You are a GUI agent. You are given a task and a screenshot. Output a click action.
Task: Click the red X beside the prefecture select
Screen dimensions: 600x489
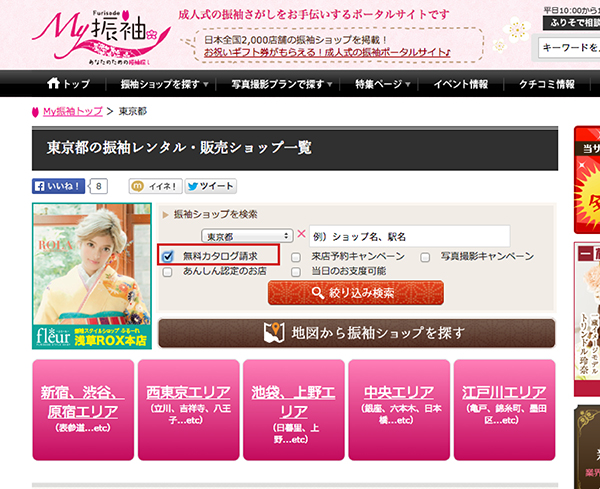point(302,234)
